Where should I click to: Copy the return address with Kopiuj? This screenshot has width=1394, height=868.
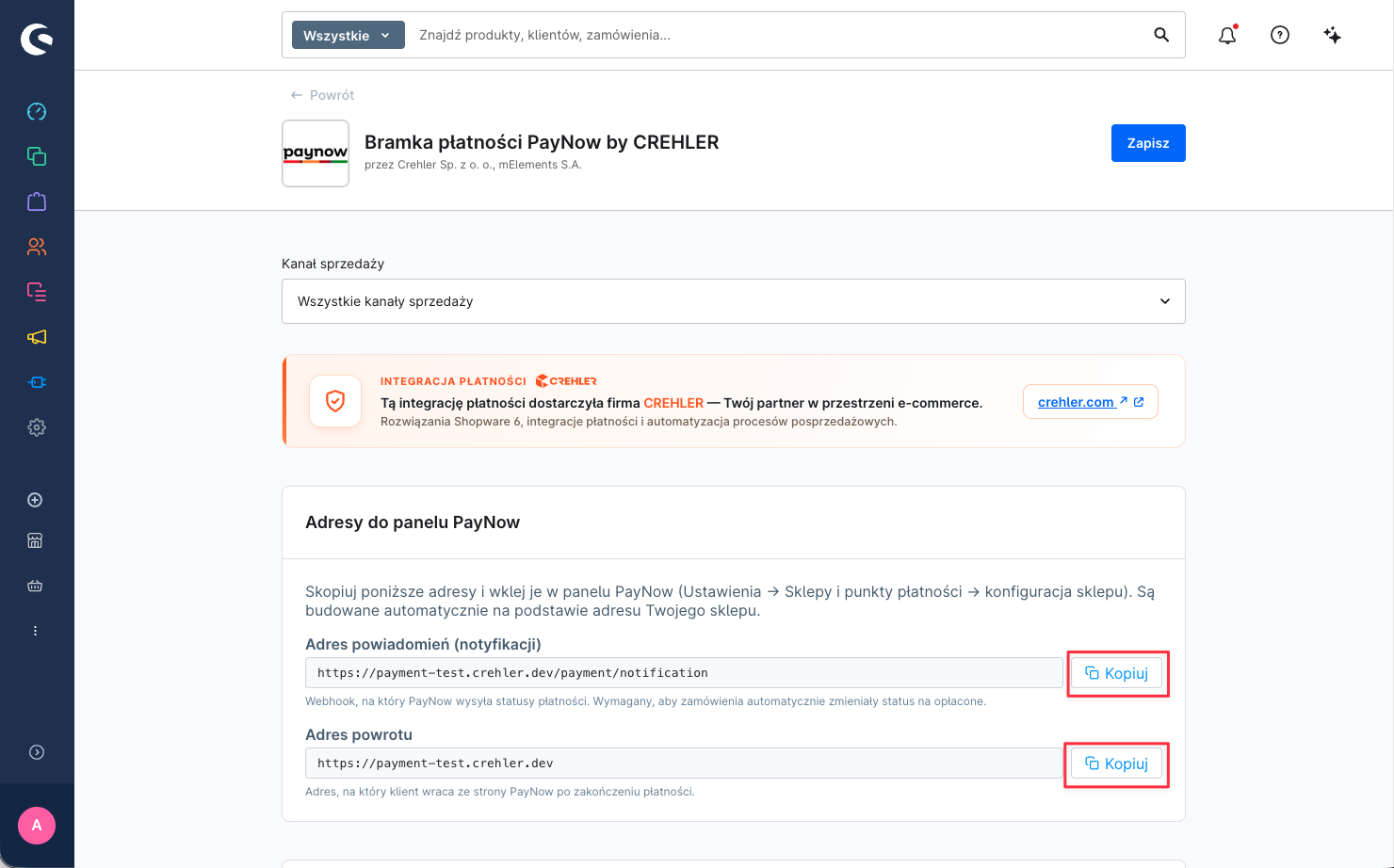click(1117, 764)
